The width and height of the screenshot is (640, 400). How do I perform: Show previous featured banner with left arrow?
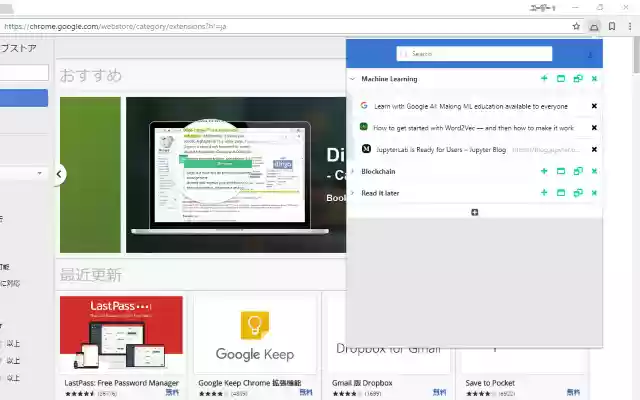click(60, 174)
